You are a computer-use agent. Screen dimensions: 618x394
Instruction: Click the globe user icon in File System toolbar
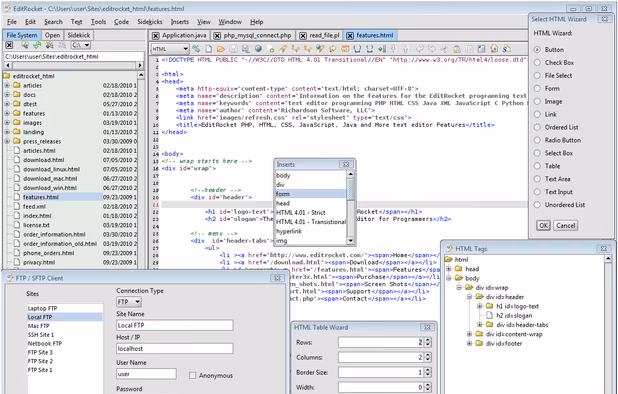(25, 45)
